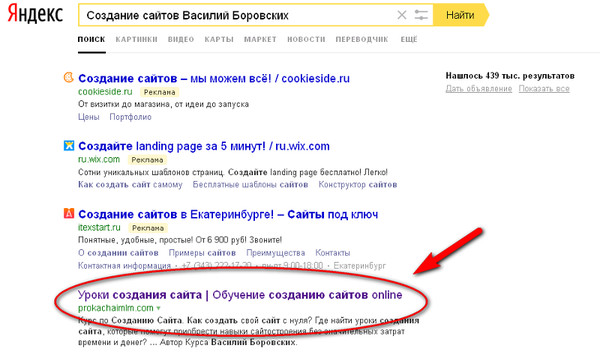Open the Новости tab
Screen dimensions: 600x360
[x=306, y=39]
